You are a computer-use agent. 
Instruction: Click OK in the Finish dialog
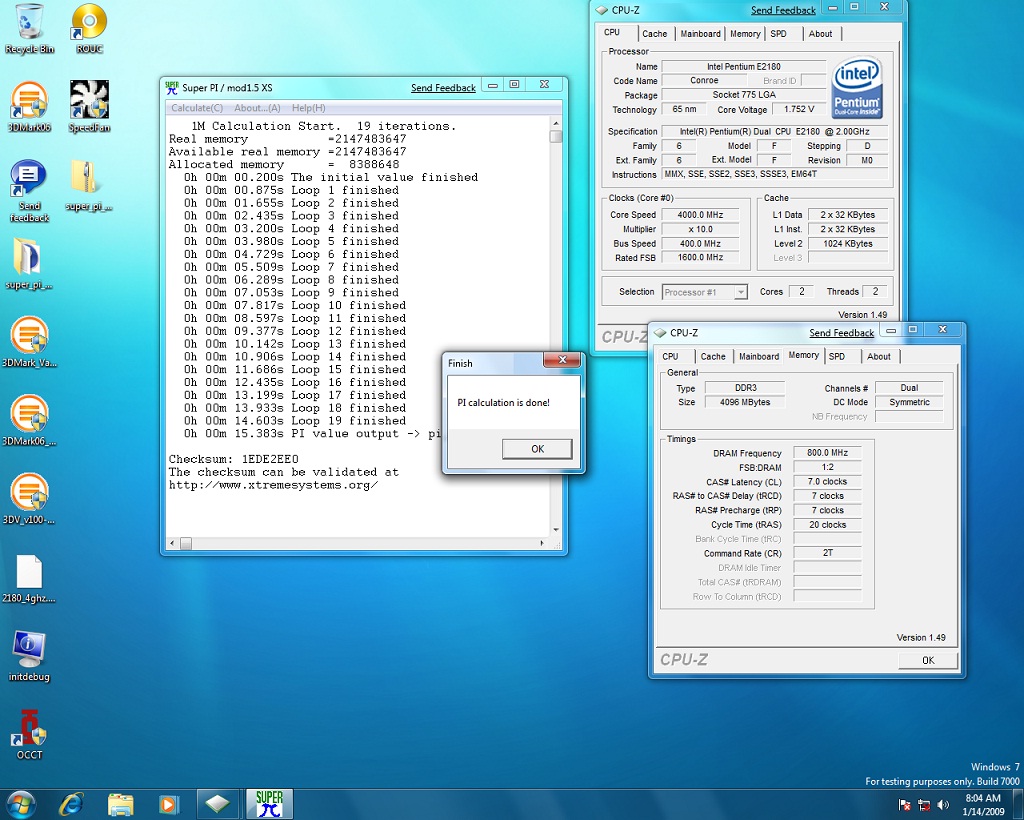pyautogui.click(x=537, y=449)
